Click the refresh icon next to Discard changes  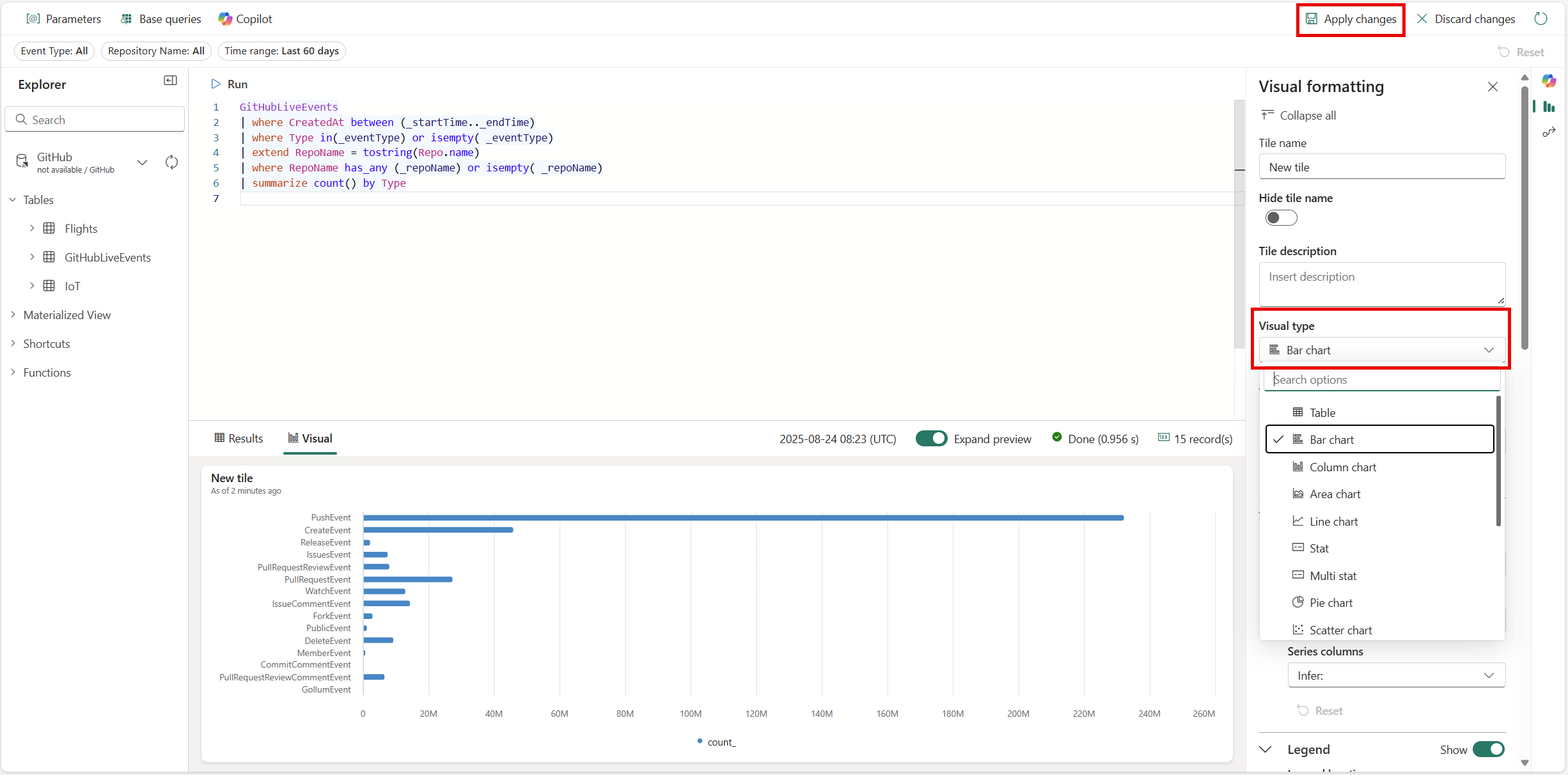point(1541,19)
